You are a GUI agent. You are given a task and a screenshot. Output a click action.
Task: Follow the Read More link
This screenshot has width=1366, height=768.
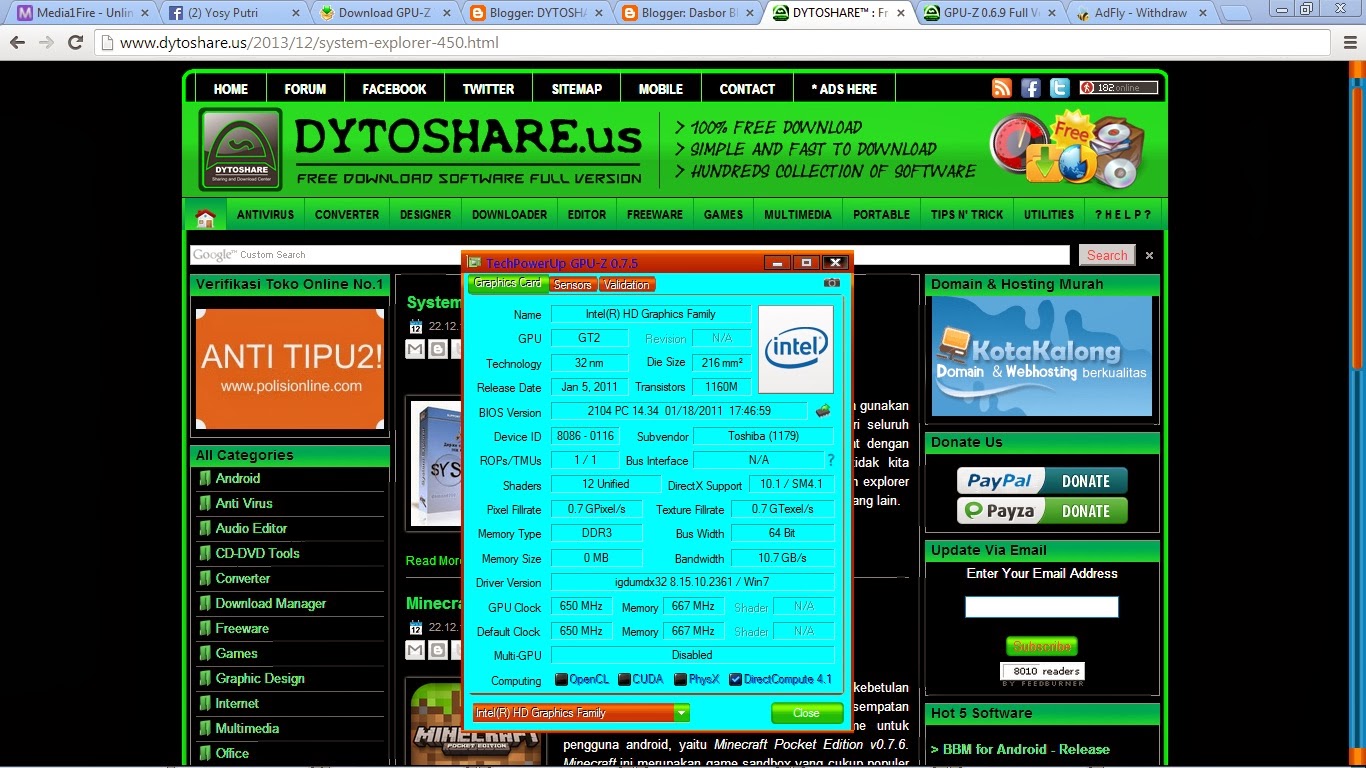click(x=434, y=561)
